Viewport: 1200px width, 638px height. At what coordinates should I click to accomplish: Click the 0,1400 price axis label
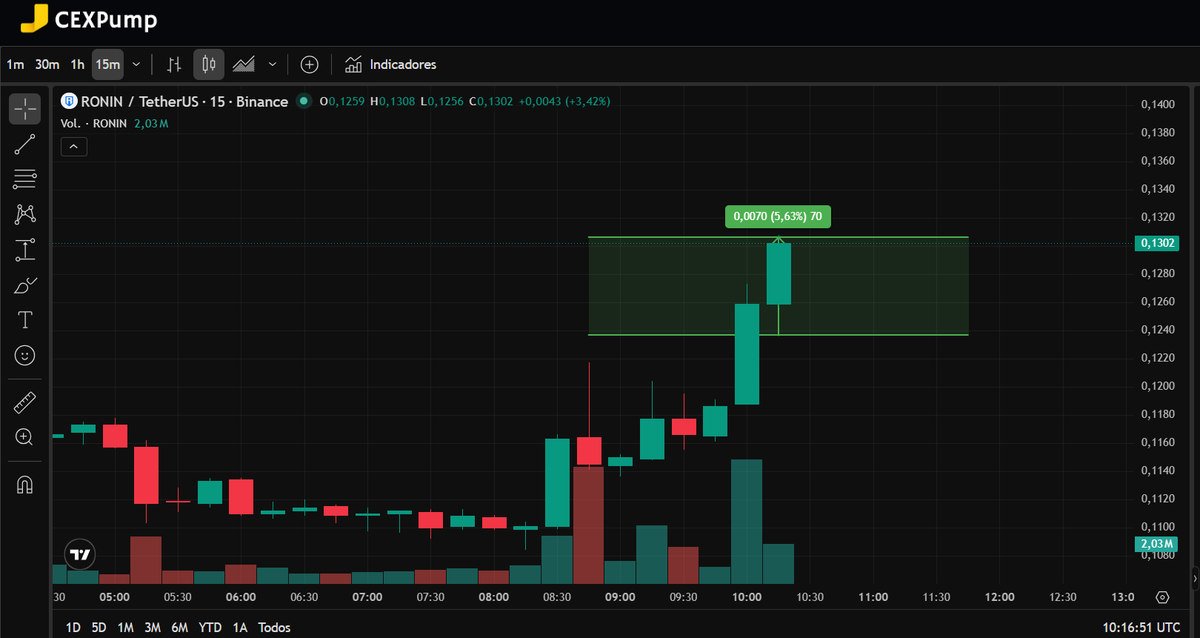click(1157, 104)
